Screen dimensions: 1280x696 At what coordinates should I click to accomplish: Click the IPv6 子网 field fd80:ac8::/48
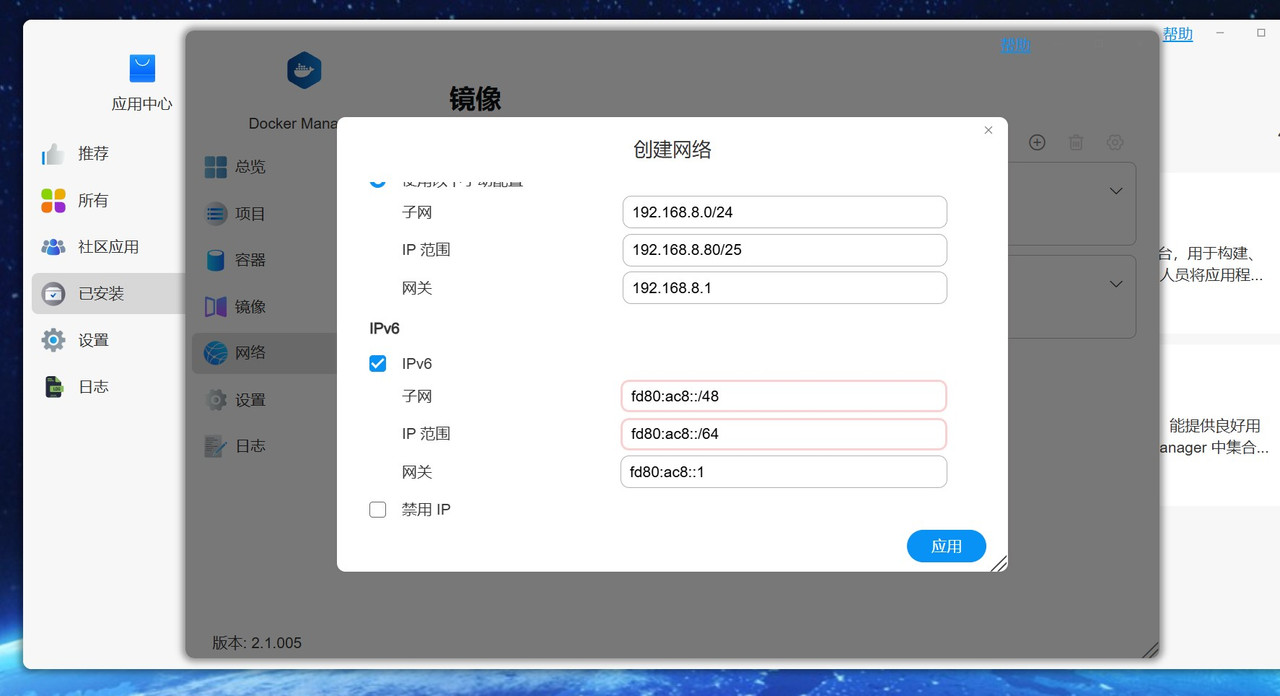[784, 396]
